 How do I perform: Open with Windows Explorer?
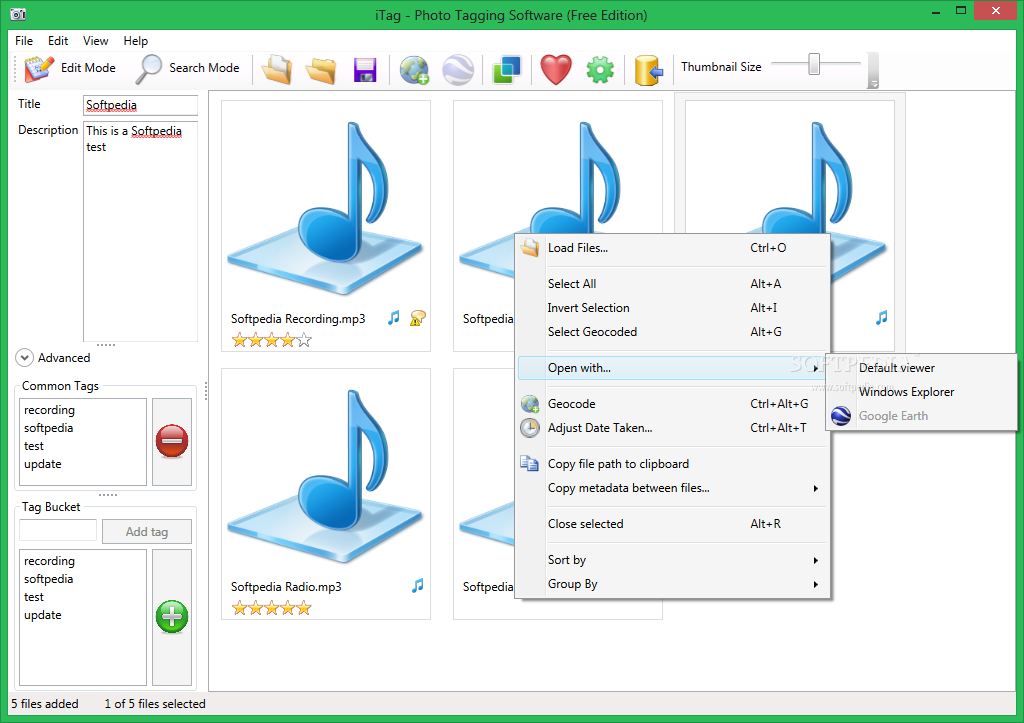point(921,392)
